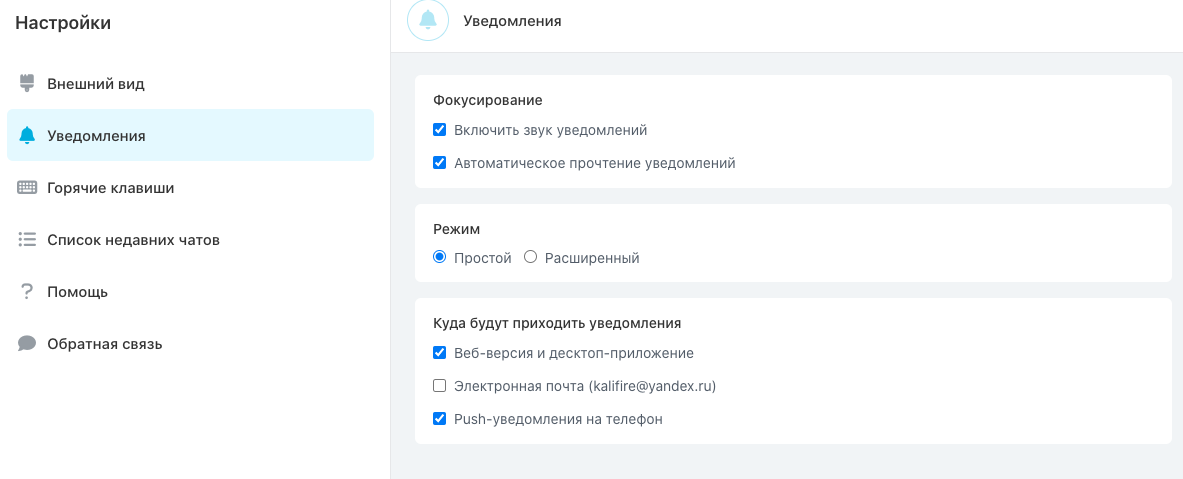Click the Настройки heading
The width and height of the screenshot is (1183, 479).
pos(63,23)
